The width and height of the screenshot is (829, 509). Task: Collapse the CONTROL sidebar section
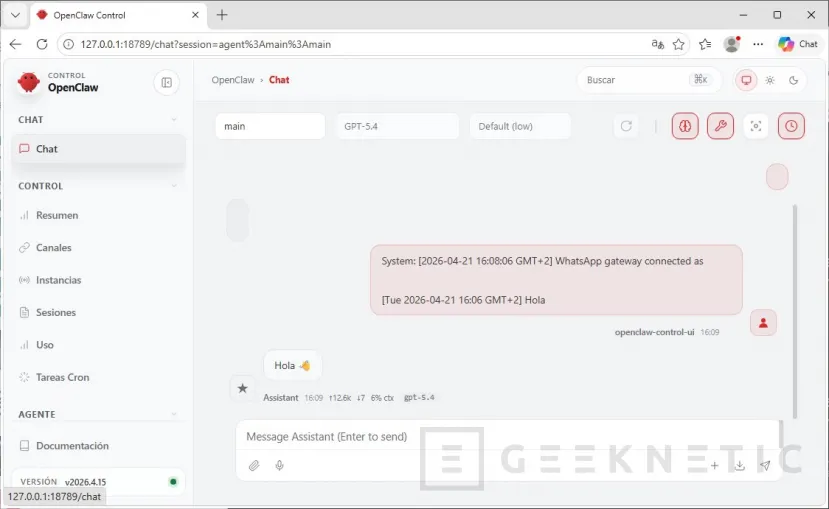pos(174,186)
